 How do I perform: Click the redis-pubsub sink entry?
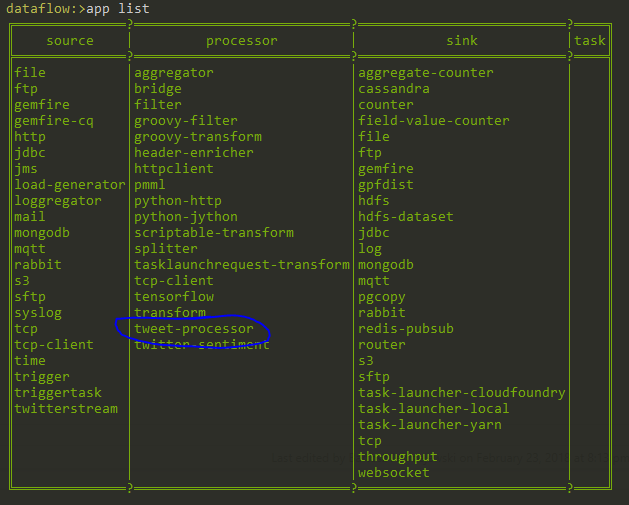tap(406, 329)
